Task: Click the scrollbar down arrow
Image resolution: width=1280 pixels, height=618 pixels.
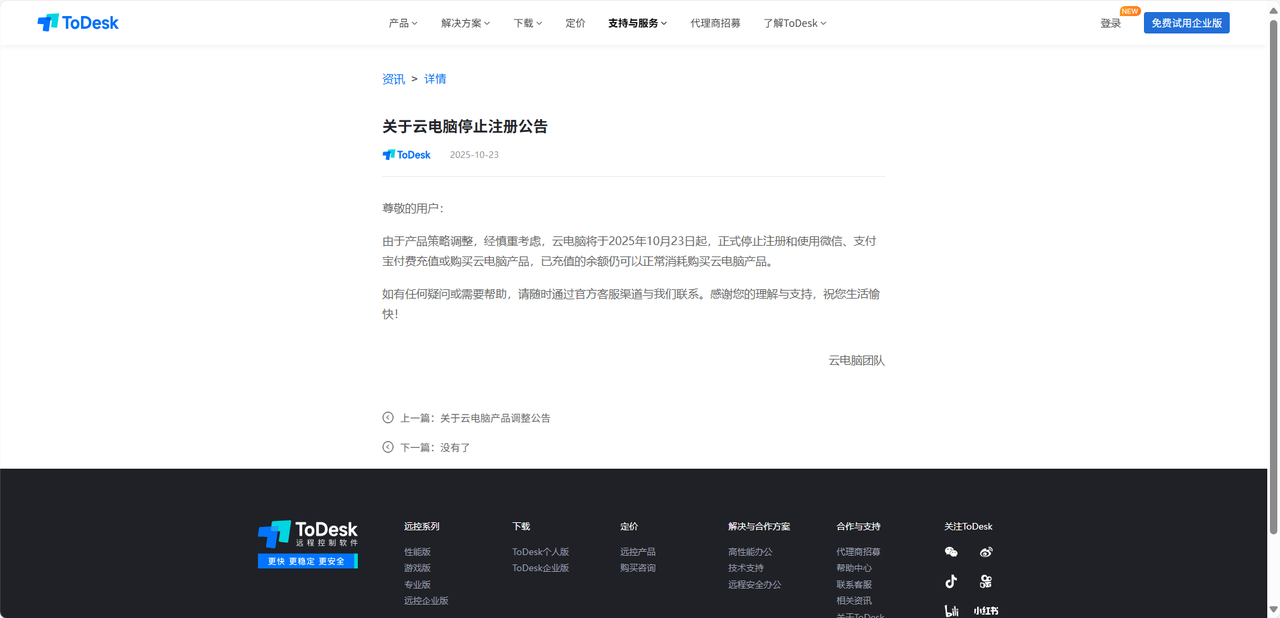Action: tap(1273, 611)
